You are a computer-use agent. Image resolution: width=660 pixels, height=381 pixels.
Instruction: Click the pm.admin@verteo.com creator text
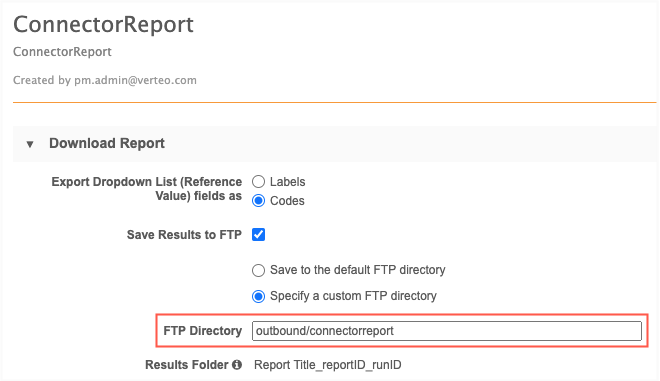coord(136,80)
